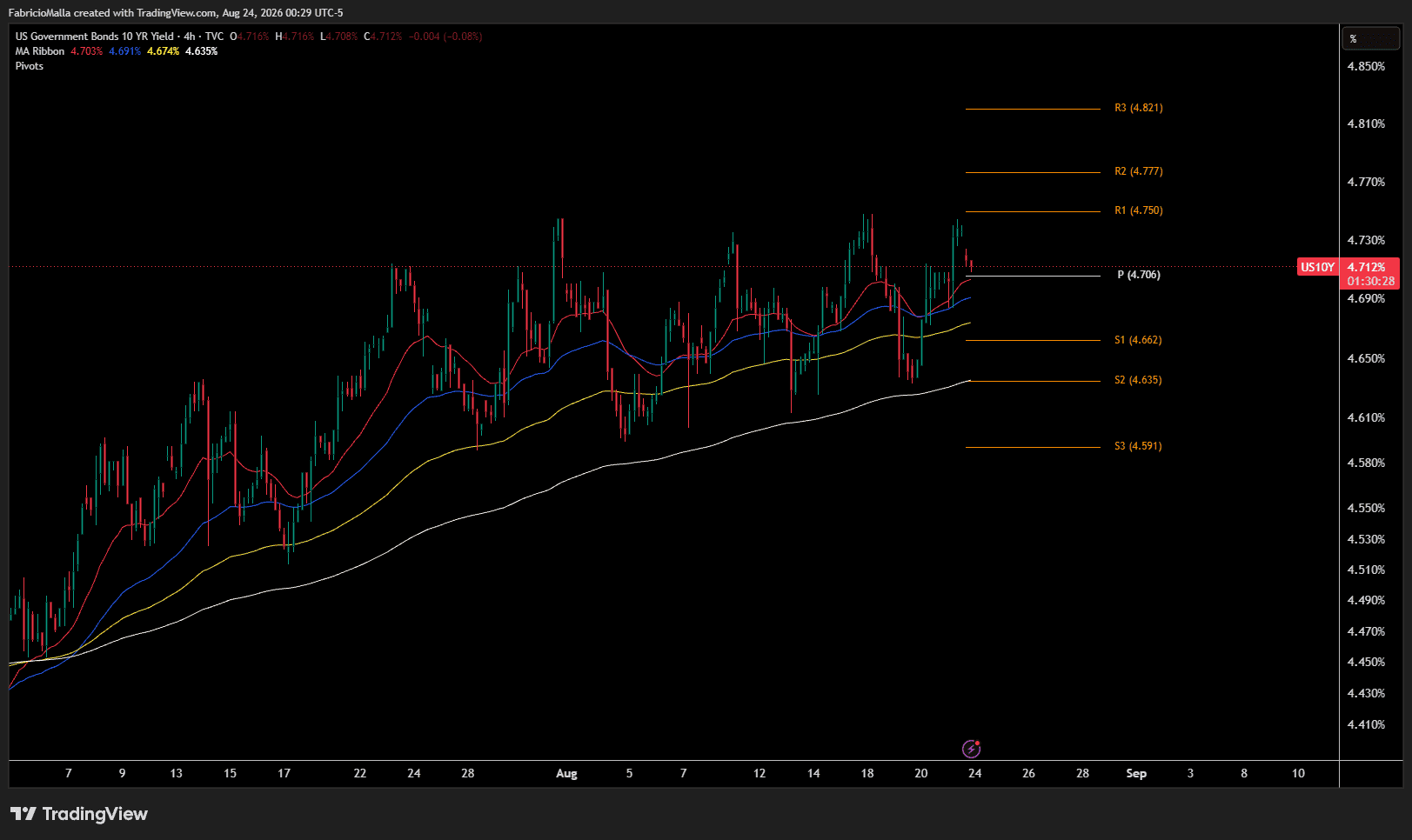Click the 01:30:28 bar countdown timer
The image size is (1412, 840).
coord(1371,282)
